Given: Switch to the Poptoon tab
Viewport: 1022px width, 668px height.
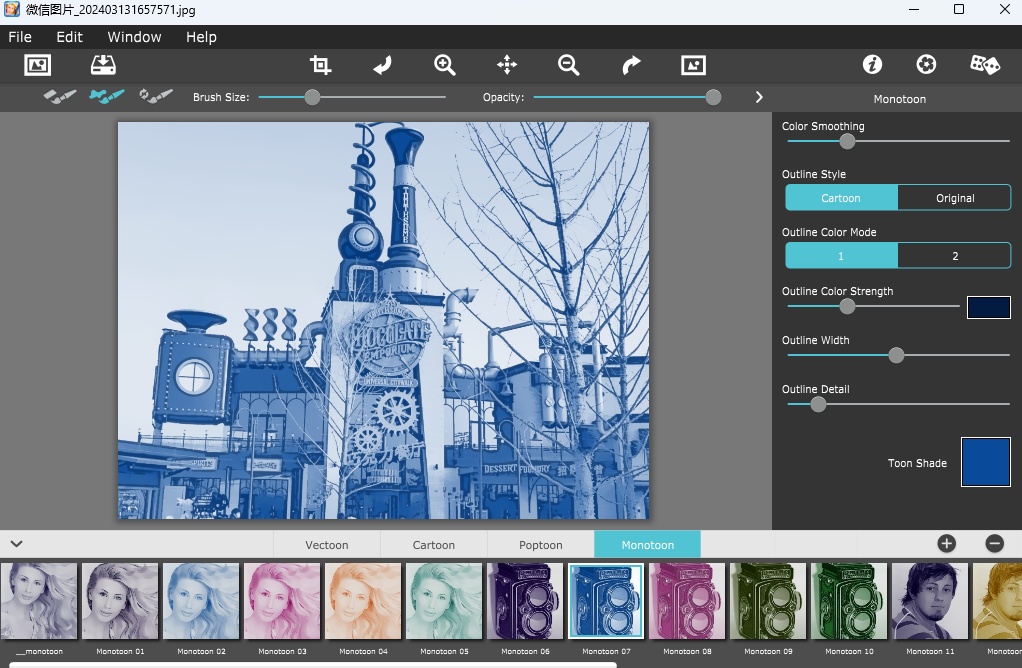Looking at the screenshot, I should 540,544.
